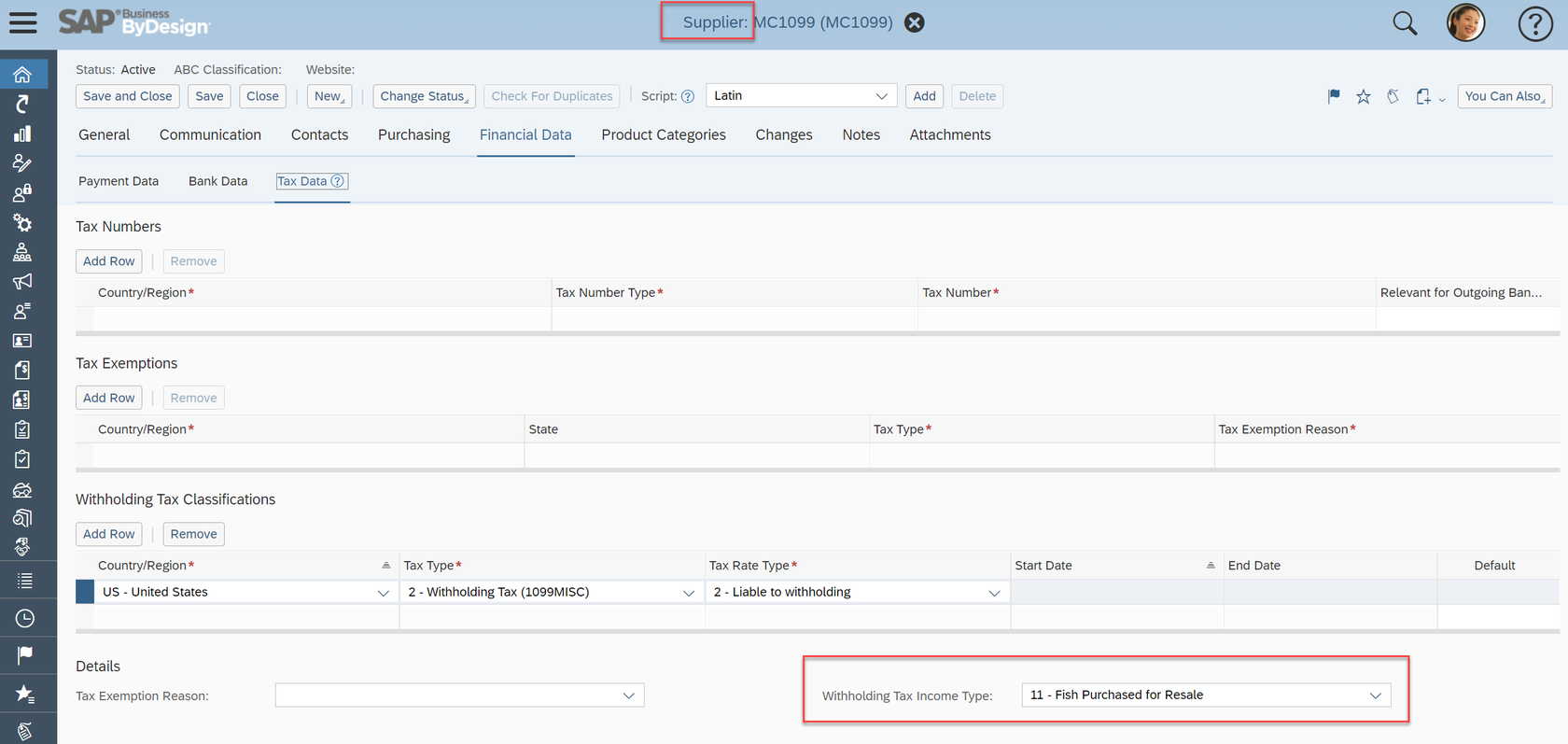This screenshot has width=1568, height=744.
Task: Switch to the Communication tab
Action: pyautogui.click(x=210, y=134)
